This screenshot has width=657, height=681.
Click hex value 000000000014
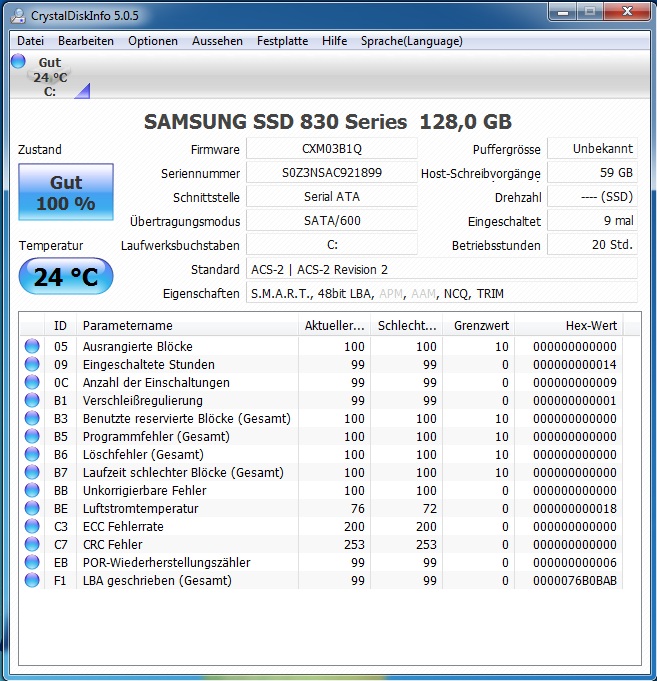[575, 364]
